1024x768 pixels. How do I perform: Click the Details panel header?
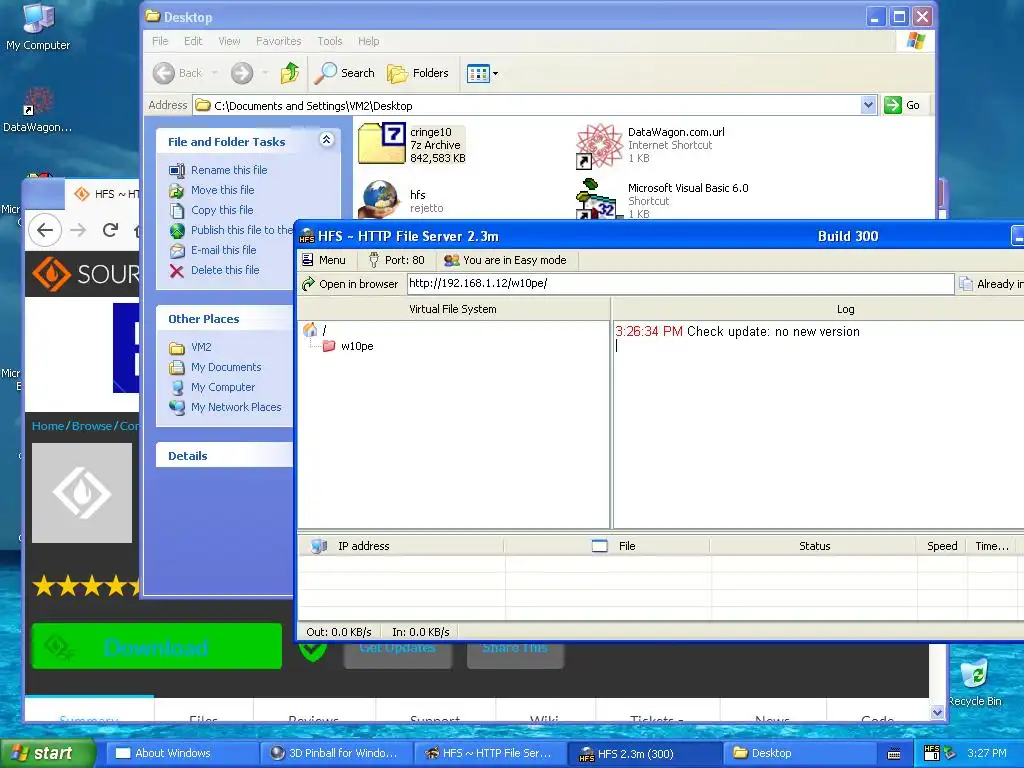pos(224,455)
